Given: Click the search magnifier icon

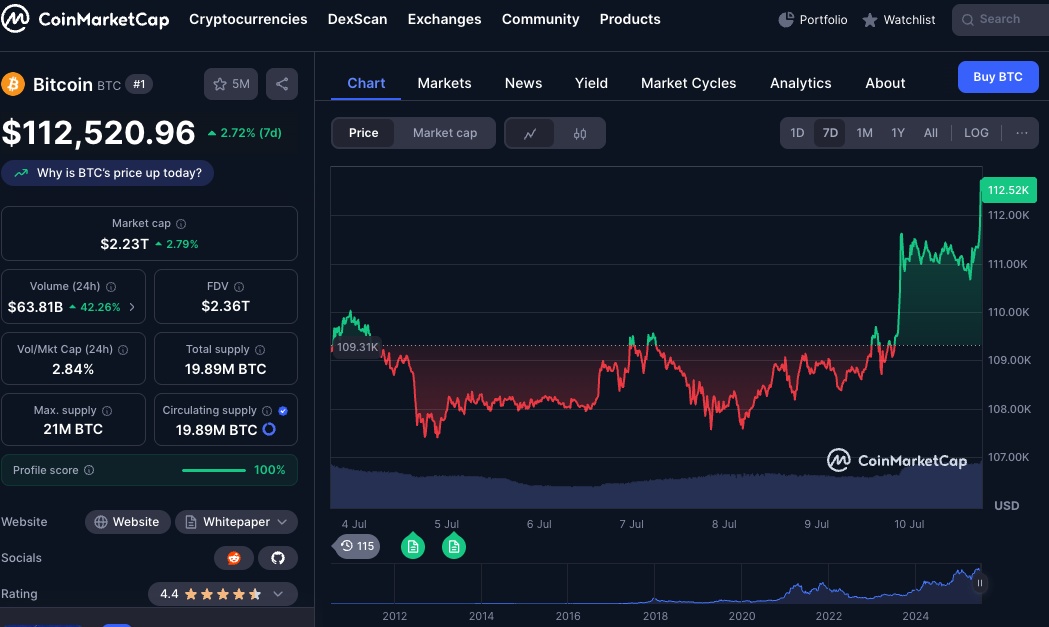Looking at the screenshot, I should coord(967,20).
